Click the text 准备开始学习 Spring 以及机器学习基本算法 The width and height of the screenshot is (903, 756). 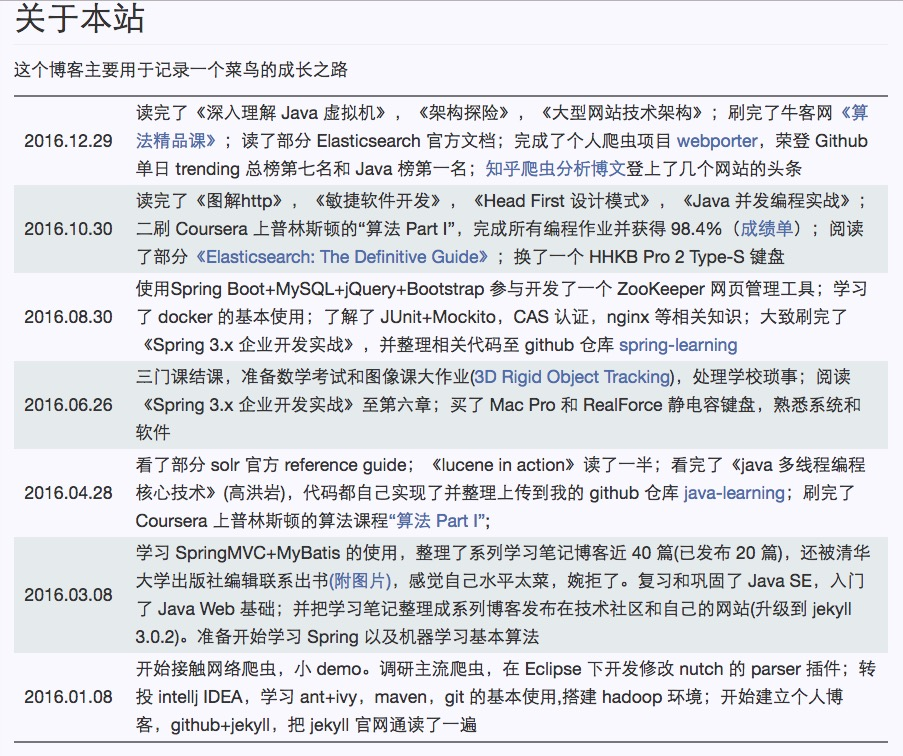pos(368,637)
